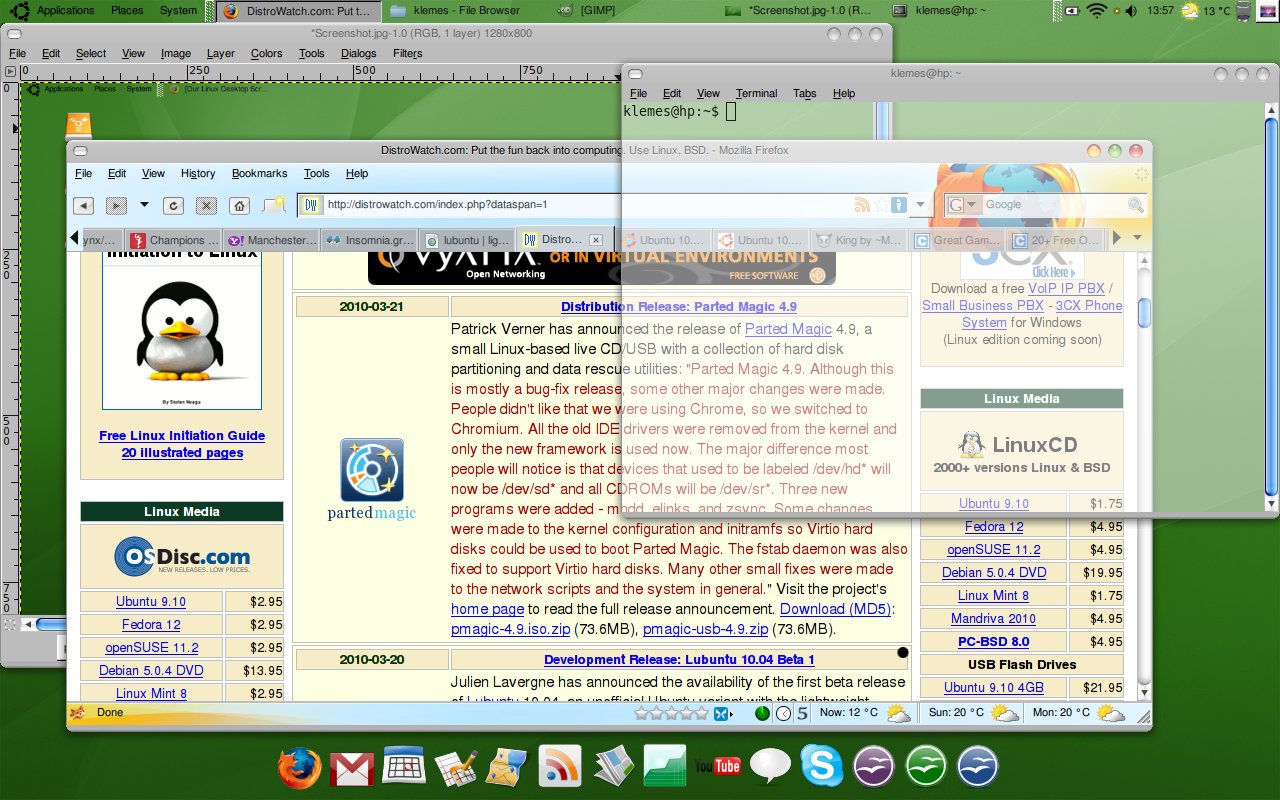The image size is (1280, 800).
Task: Open GIMP Filters menu
Action: pos(407,53)
